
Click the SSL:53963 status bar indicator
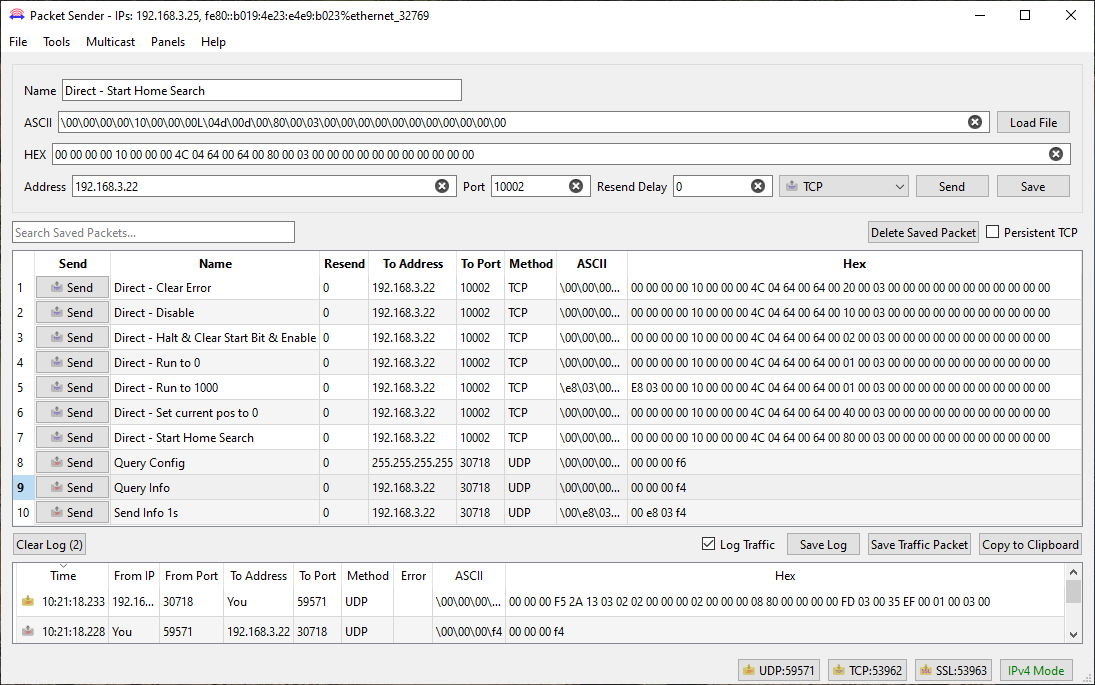click(955, 670)
